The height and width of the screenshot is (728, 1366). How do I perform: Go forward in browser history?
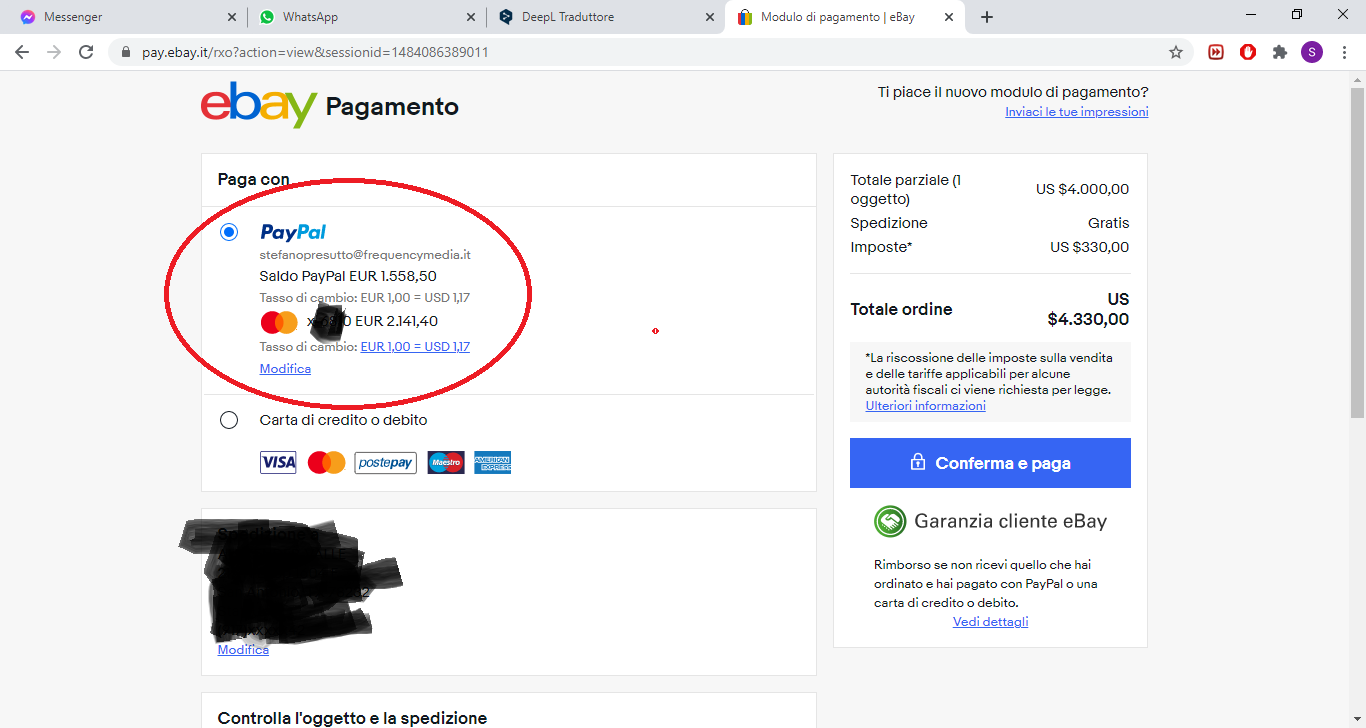click(54, 52)
